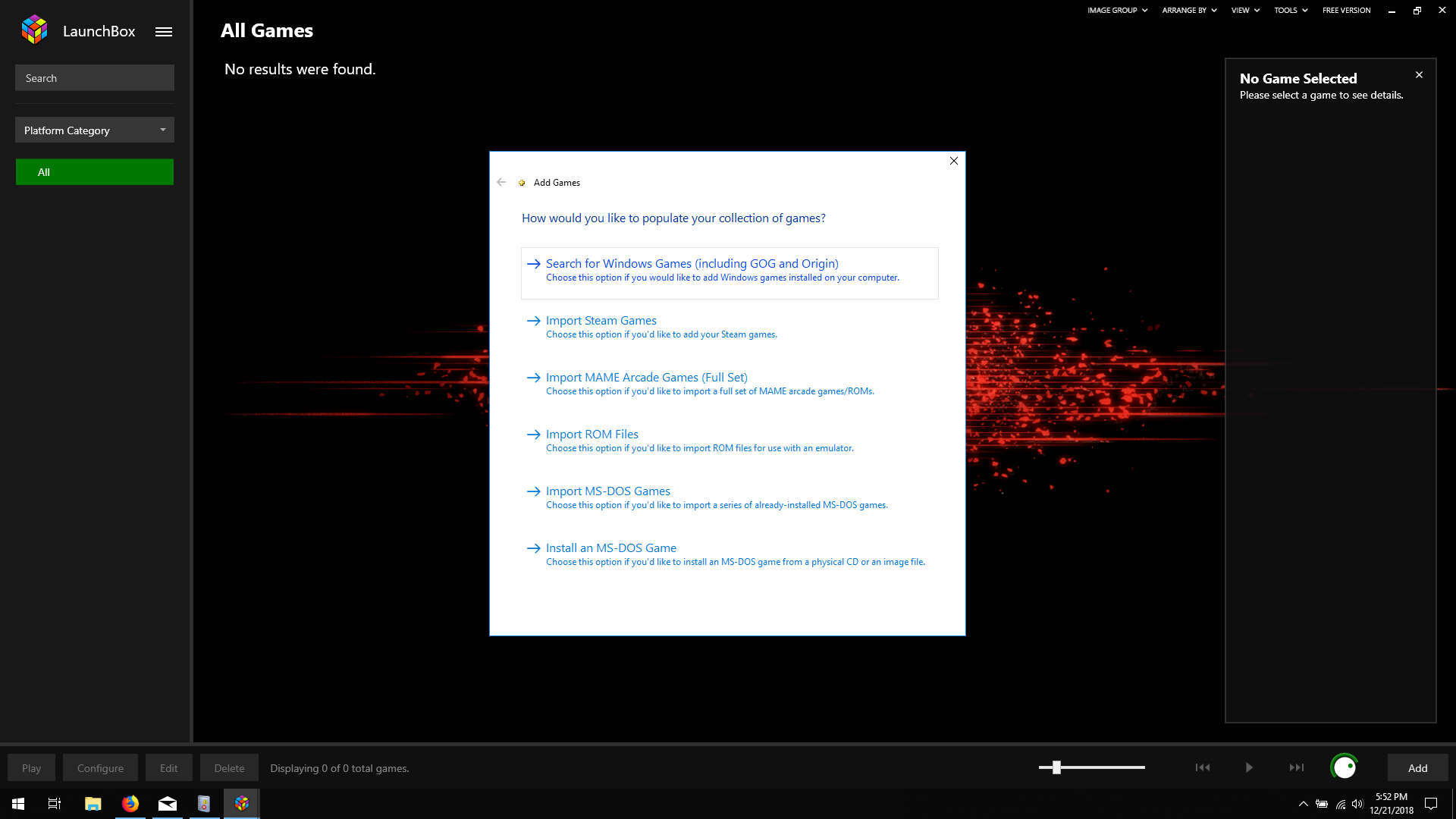
Task: Click the All Games heading
Action: pos(267,30)
